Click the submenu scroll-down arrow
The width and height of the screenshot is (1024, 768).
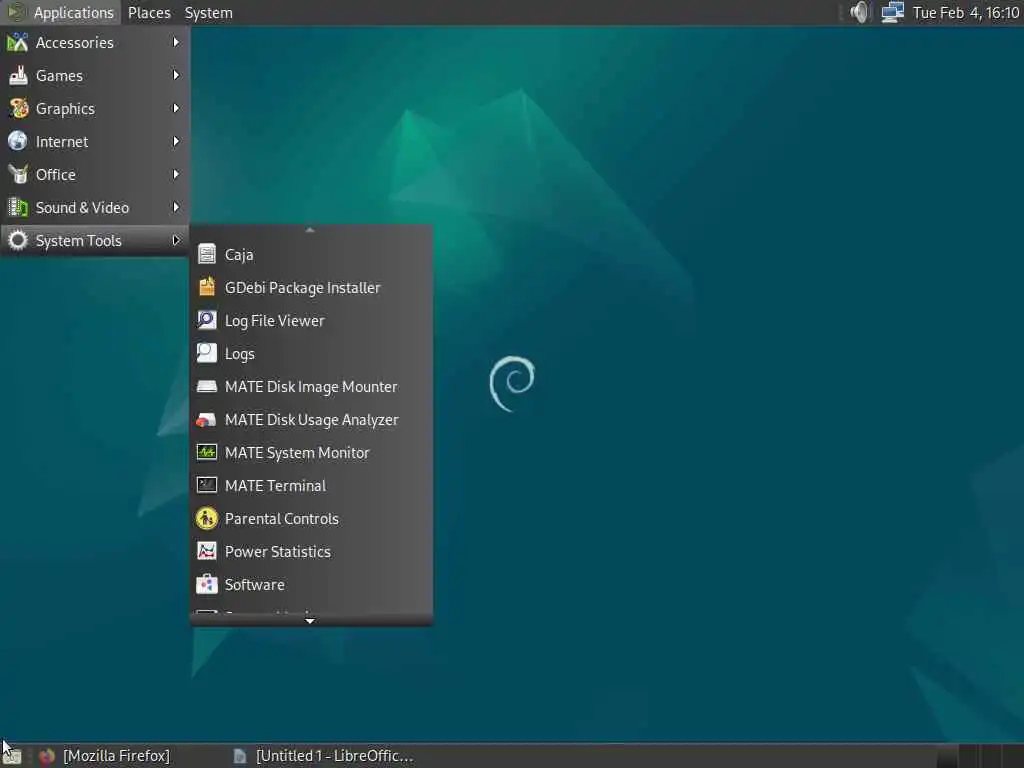(x=310, y=620)
